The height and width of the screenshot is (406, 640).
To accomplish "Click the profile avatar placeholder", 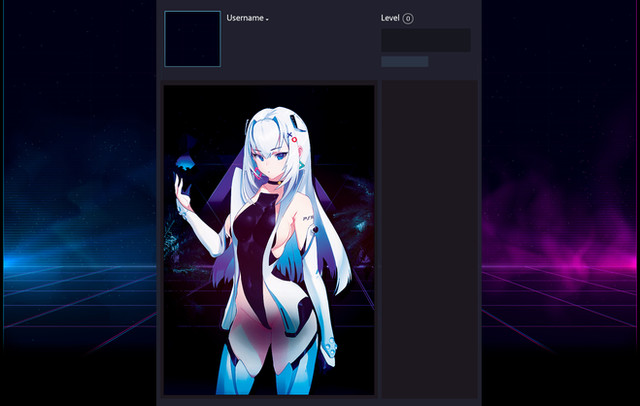I will 193,39.
